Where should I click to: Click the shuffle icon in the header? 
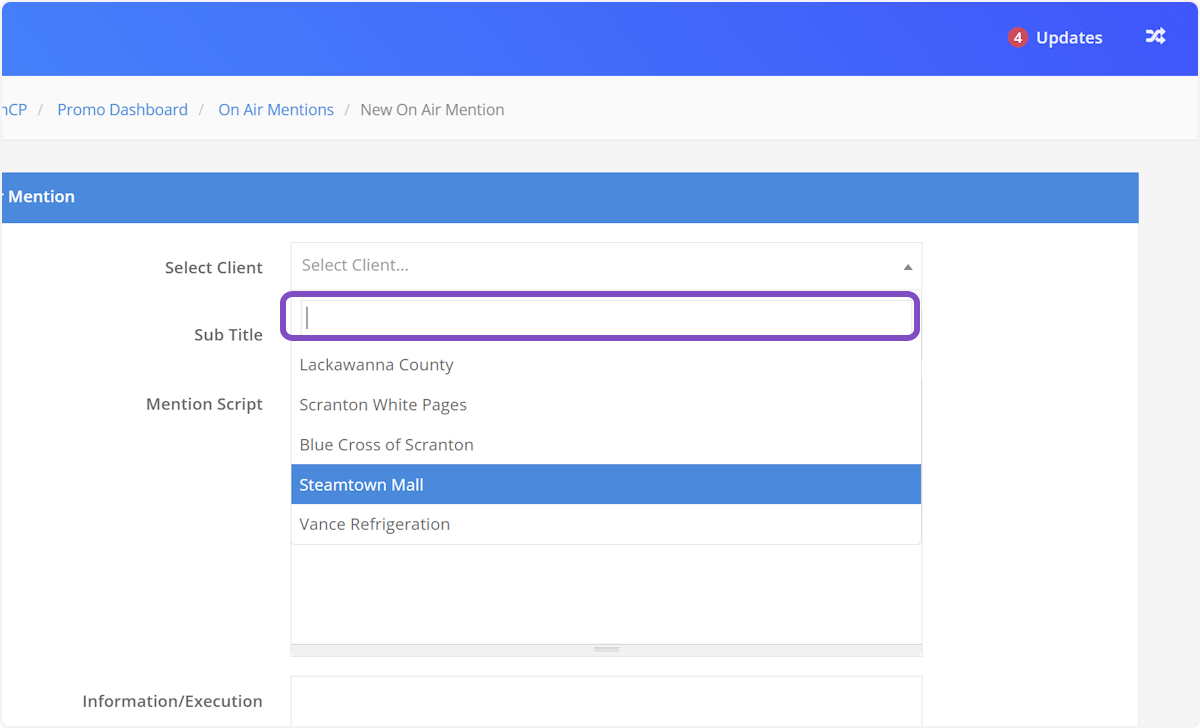pos(1155,37)
